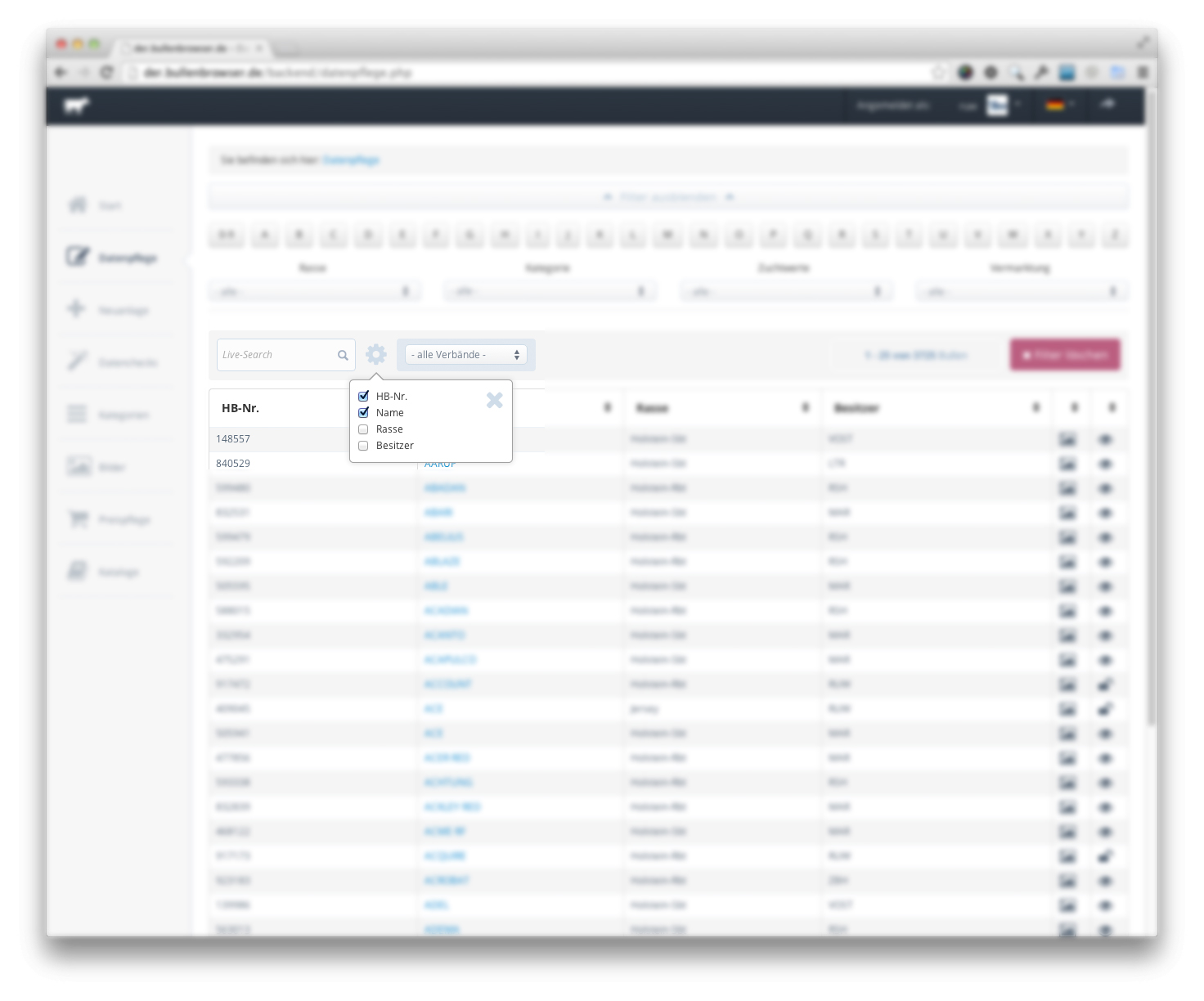Click the magnifier icon in Live-Search
The height and width of the screenshot is (1001, 1204).
(343, 355)
